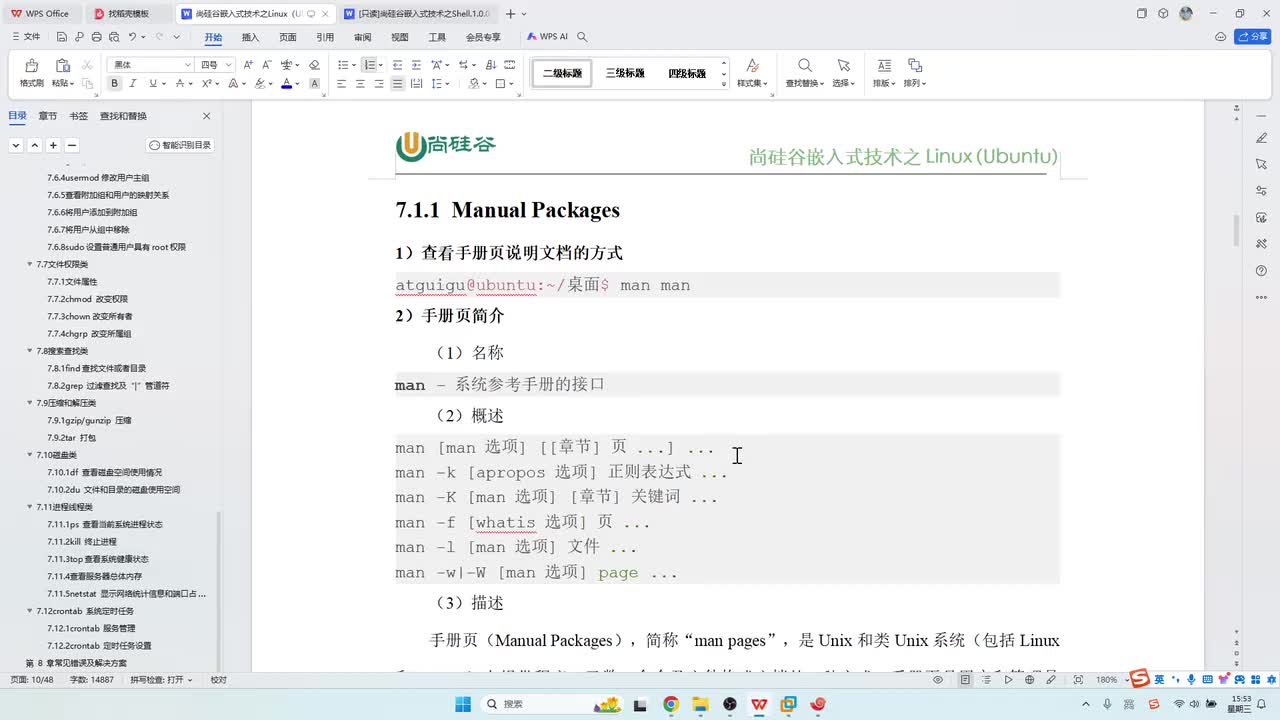1280x720 pixels.
Task: Click the bulleted list icon
Action: tap(341, 64)
